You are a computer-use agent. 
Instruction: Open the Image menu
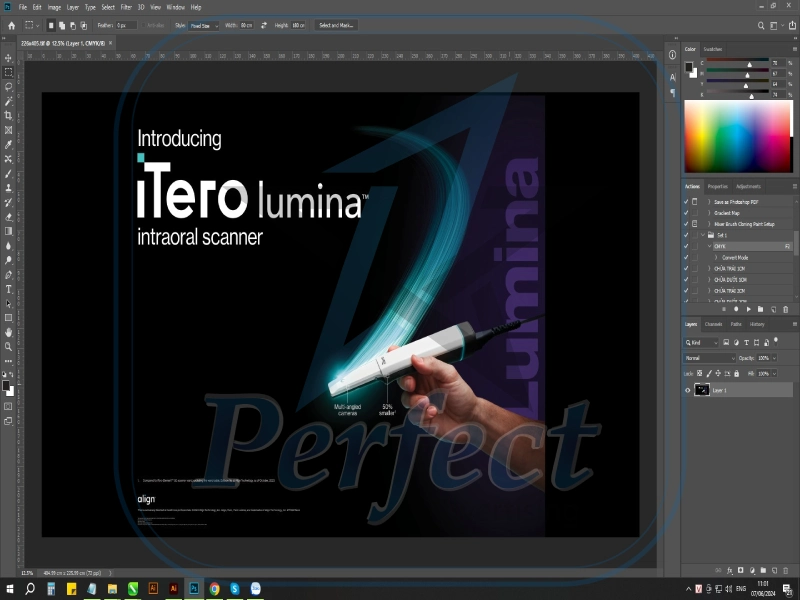point(54,7)
